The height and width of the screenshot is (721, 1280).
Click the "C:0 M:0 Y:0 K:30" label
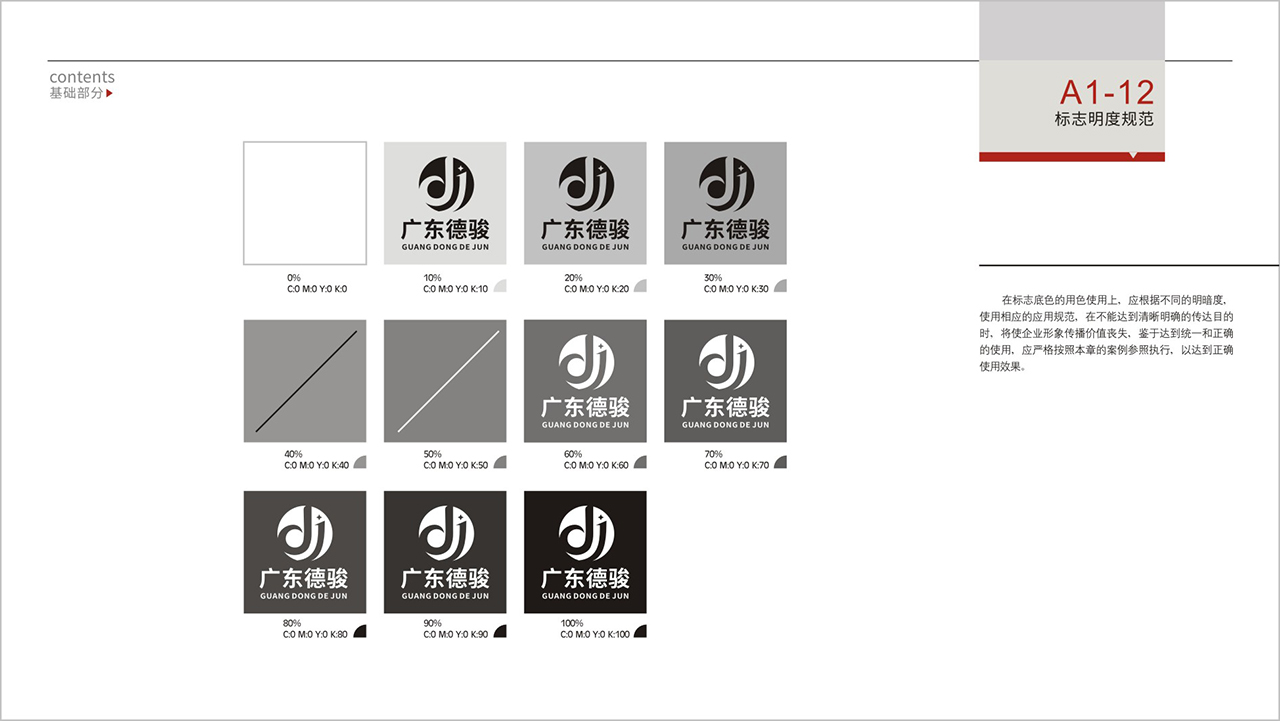pos(736,289)
